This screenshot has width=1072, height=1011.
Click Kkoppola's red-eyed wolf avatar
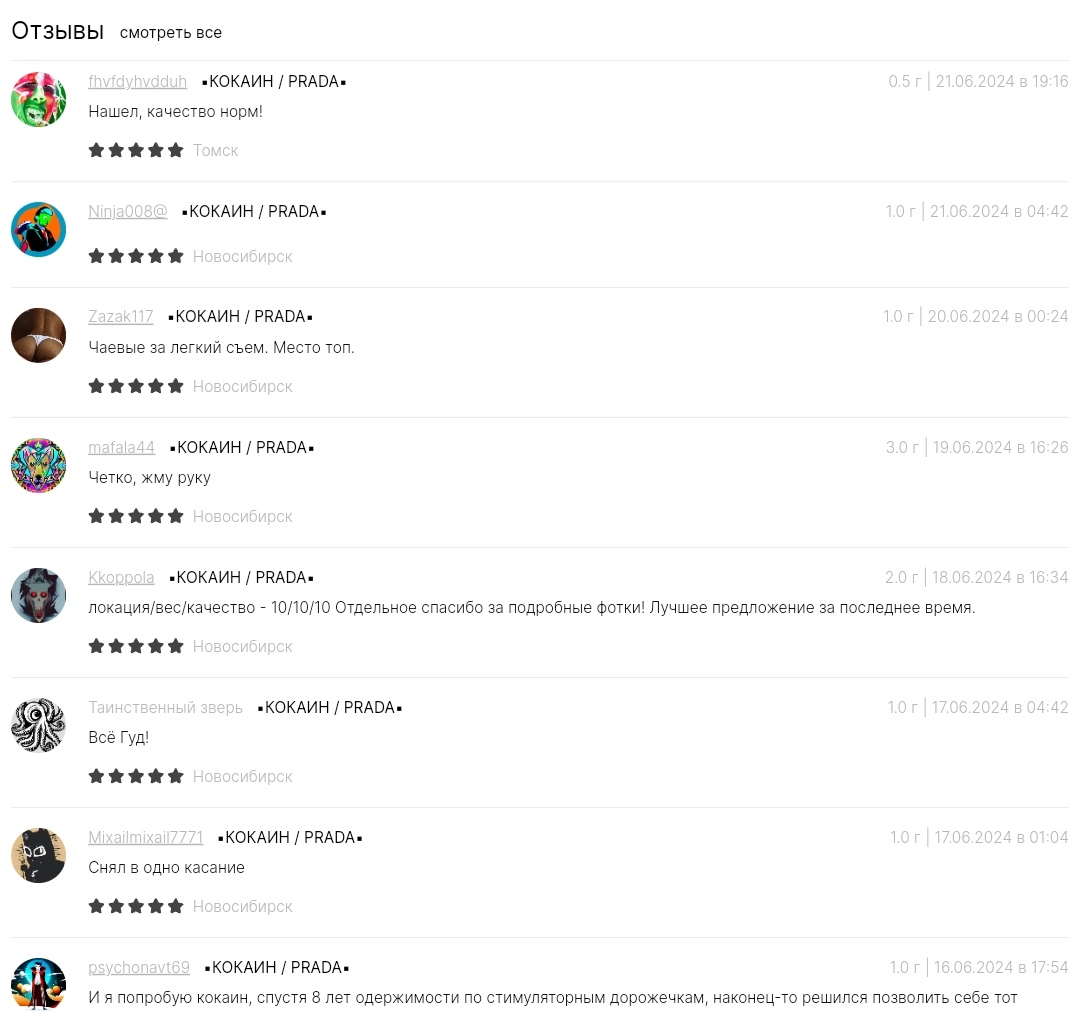click(x=38, y=595)
